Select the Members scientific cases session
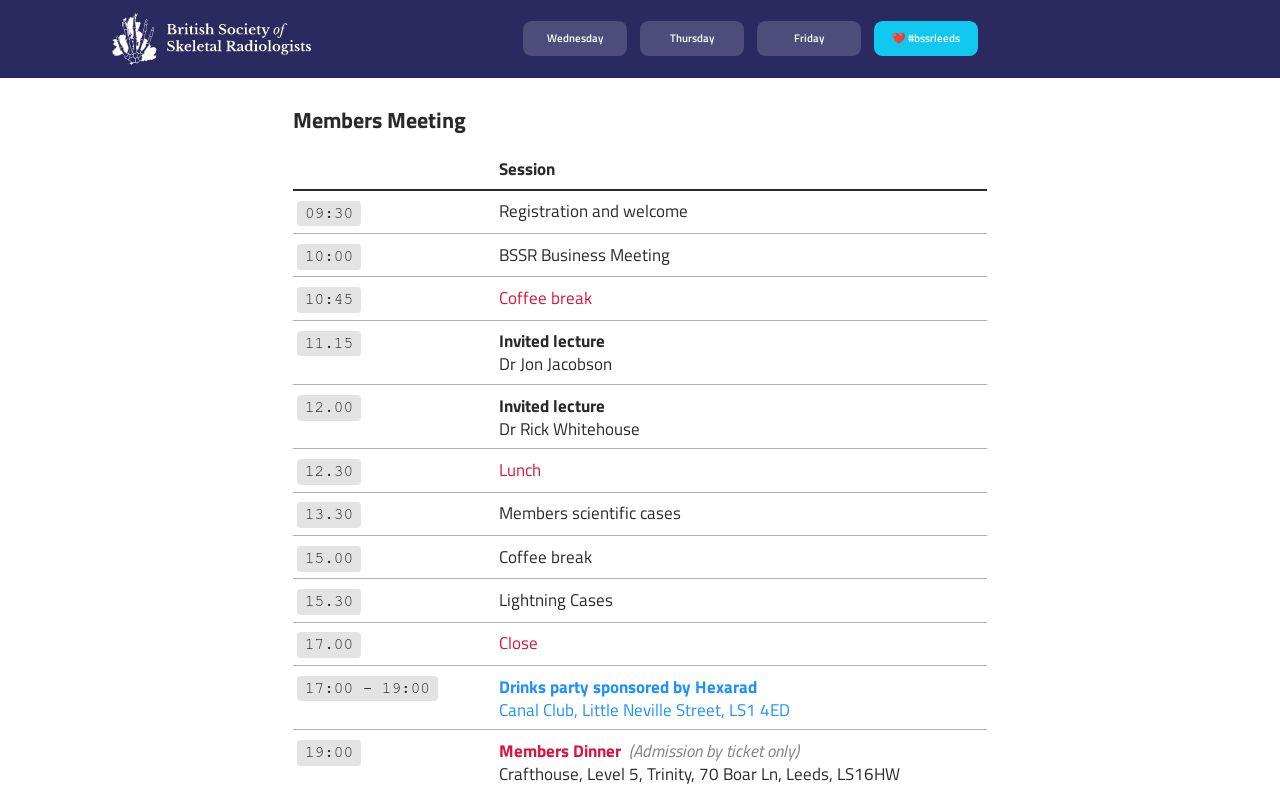This screenshot has height=800, width=1280. tap(589, 513)
